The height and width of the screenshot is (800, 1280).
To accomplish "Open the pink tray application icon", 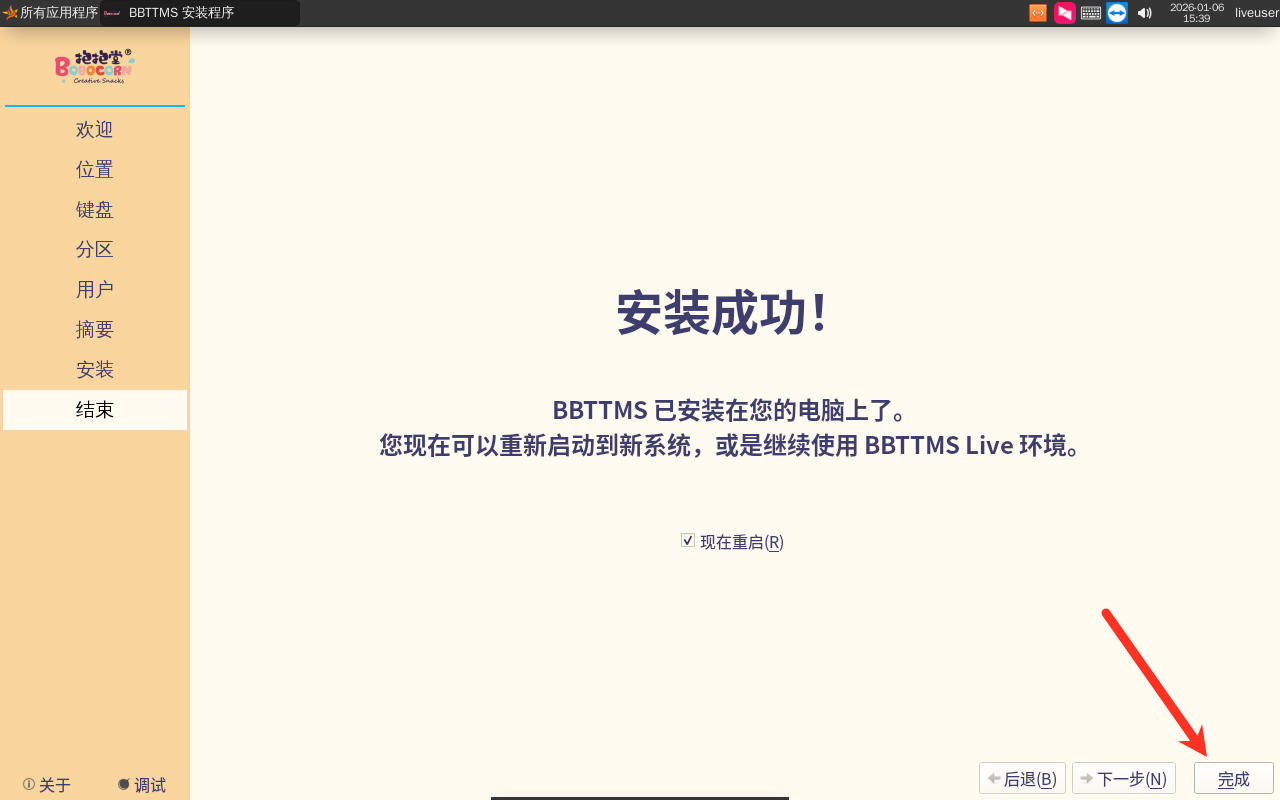I will [1064, 13].
